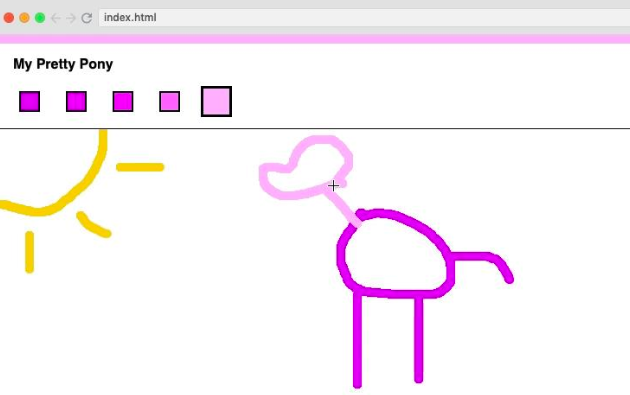
Task: Click the index.html address bar
Action: pyautogui.click(x=364, y=18)
